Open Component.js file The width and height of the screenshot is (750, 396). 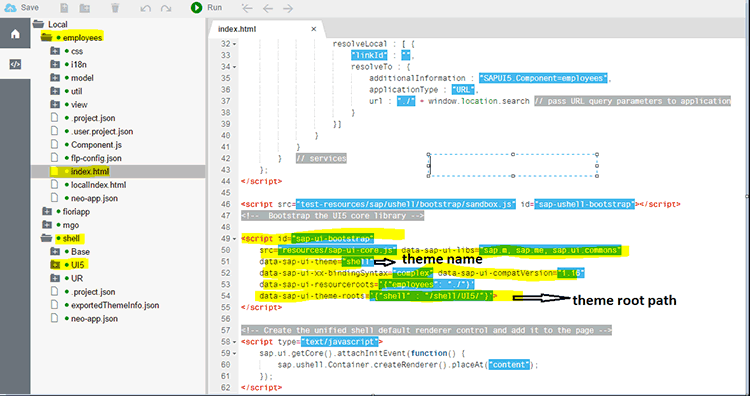pos(96,145)
